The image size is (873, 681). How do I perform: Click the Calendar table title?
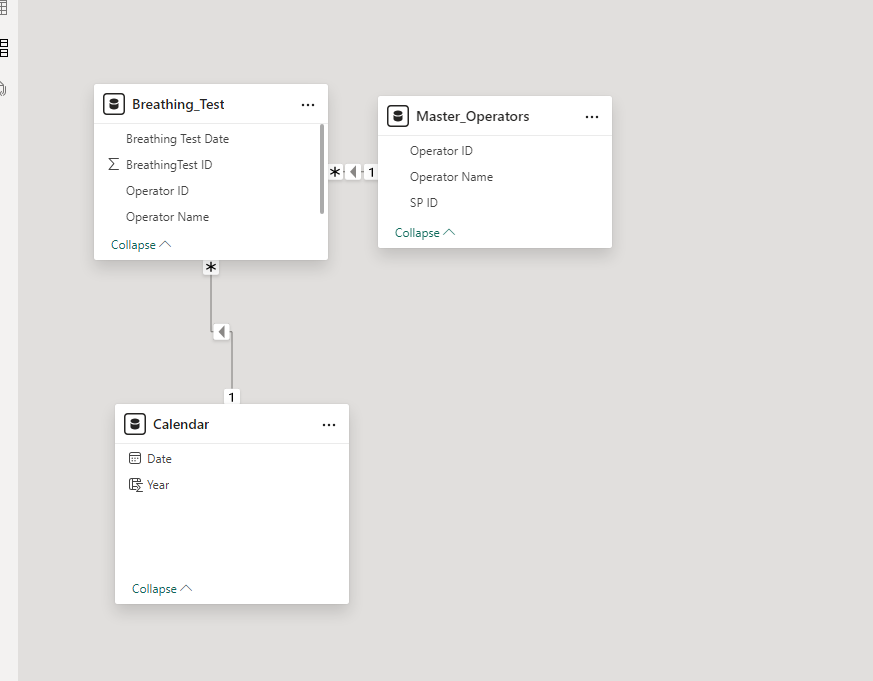[x=181, y=424]
